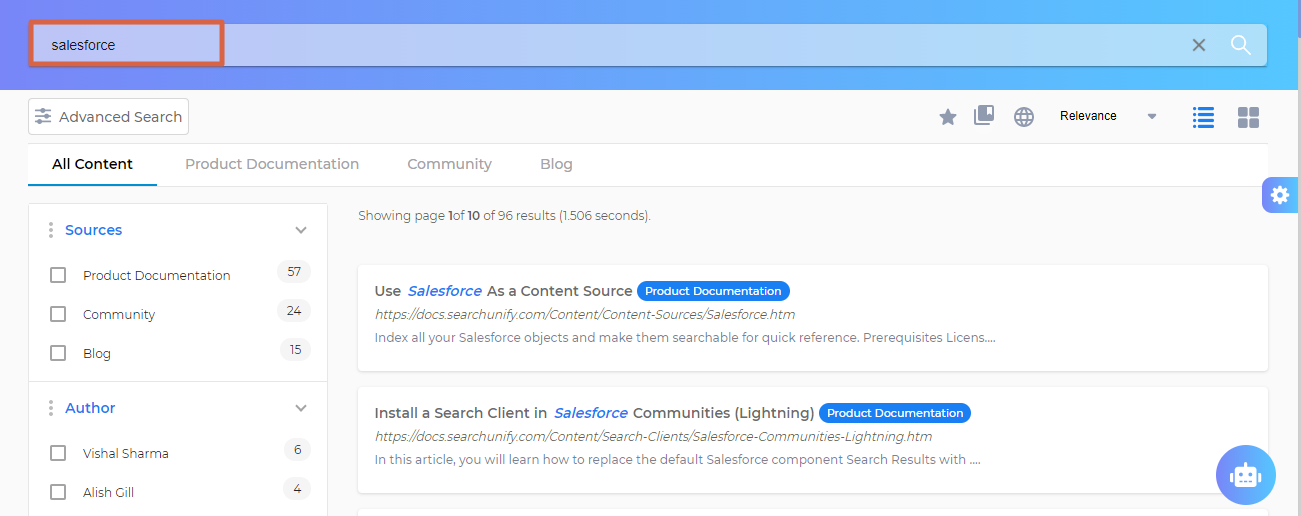1301x516 pixels.
Task: Click the globe language icon
Action: 1023,117
